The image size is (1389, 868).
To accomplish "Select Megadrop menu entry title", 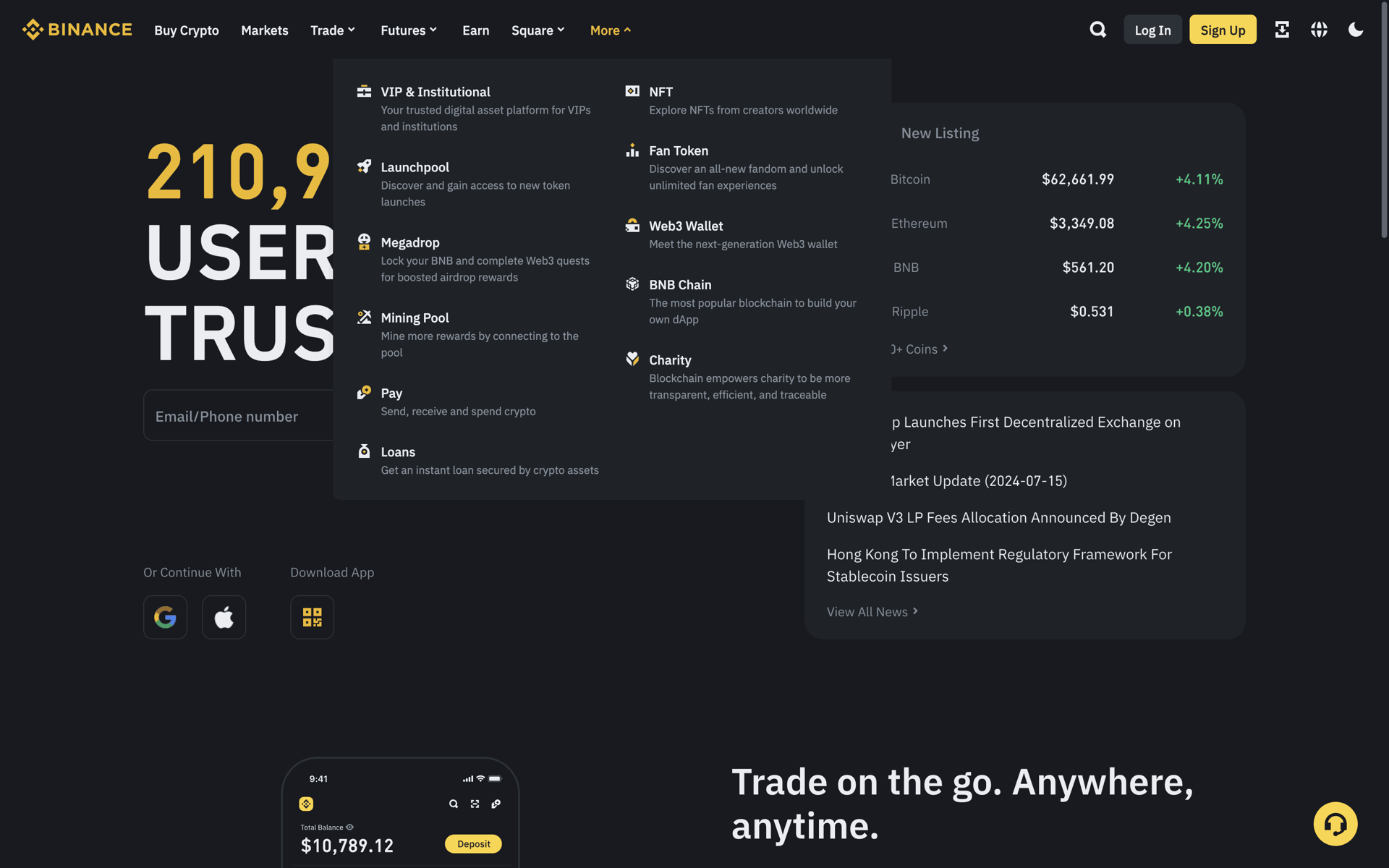I will (410, 242).
